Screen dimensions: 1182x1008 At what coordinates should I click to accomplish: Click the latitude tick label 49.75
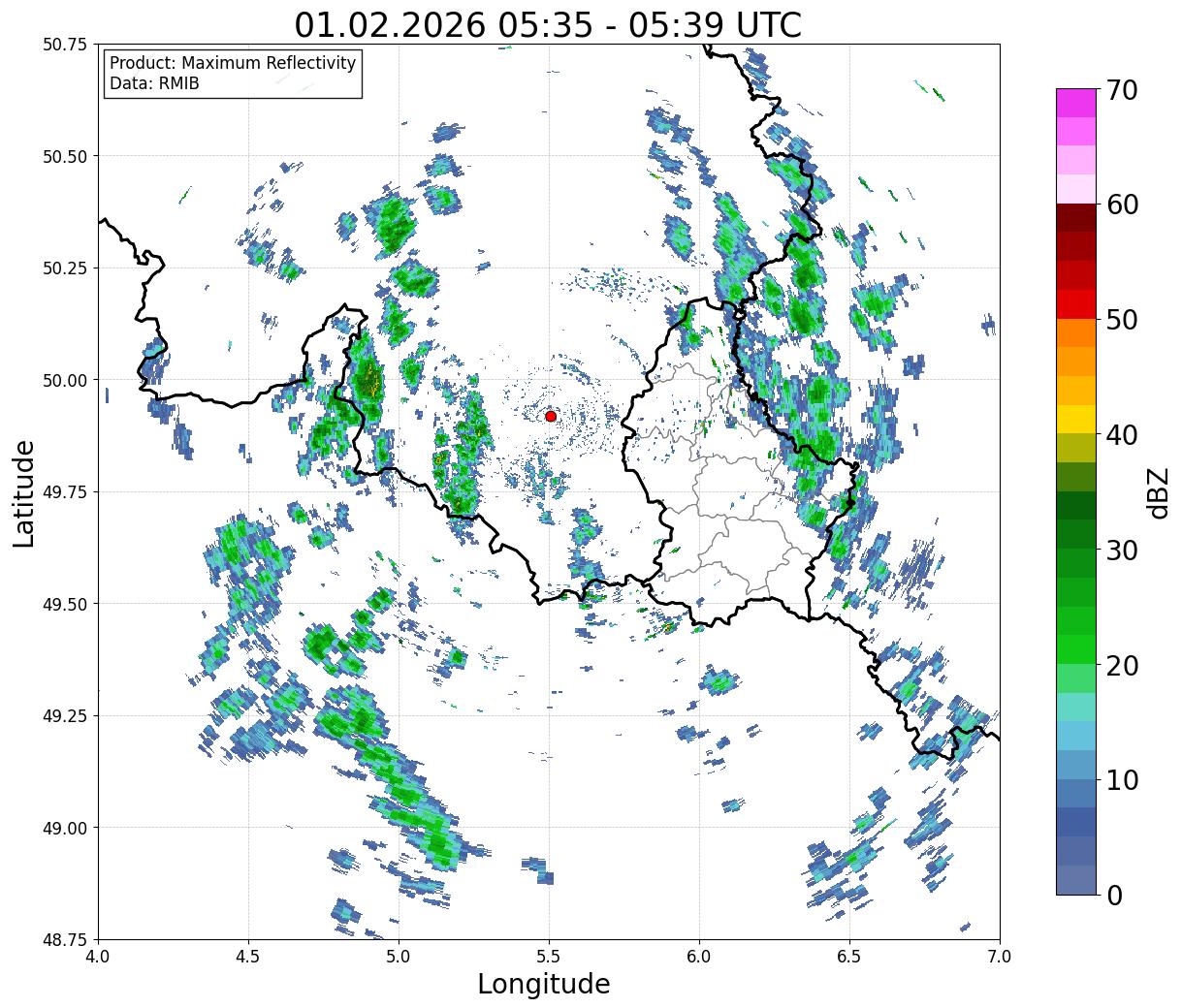64,492
